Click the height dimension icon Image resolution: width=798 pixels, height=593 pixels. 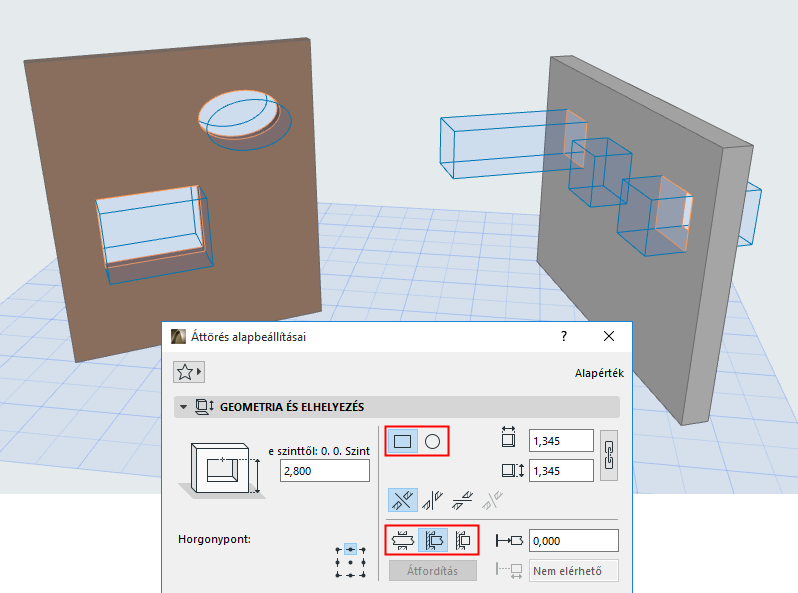(x=512, y=470)
